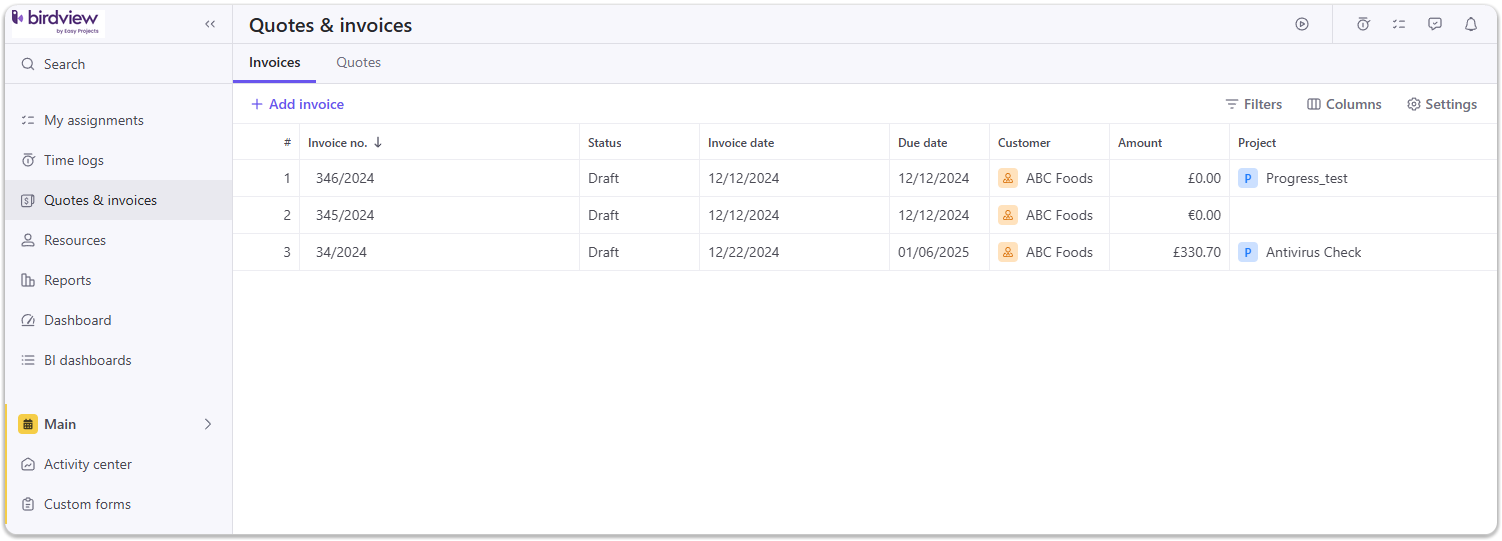
Task: Click the Resources person icon
Action: (x=28, y=240)
